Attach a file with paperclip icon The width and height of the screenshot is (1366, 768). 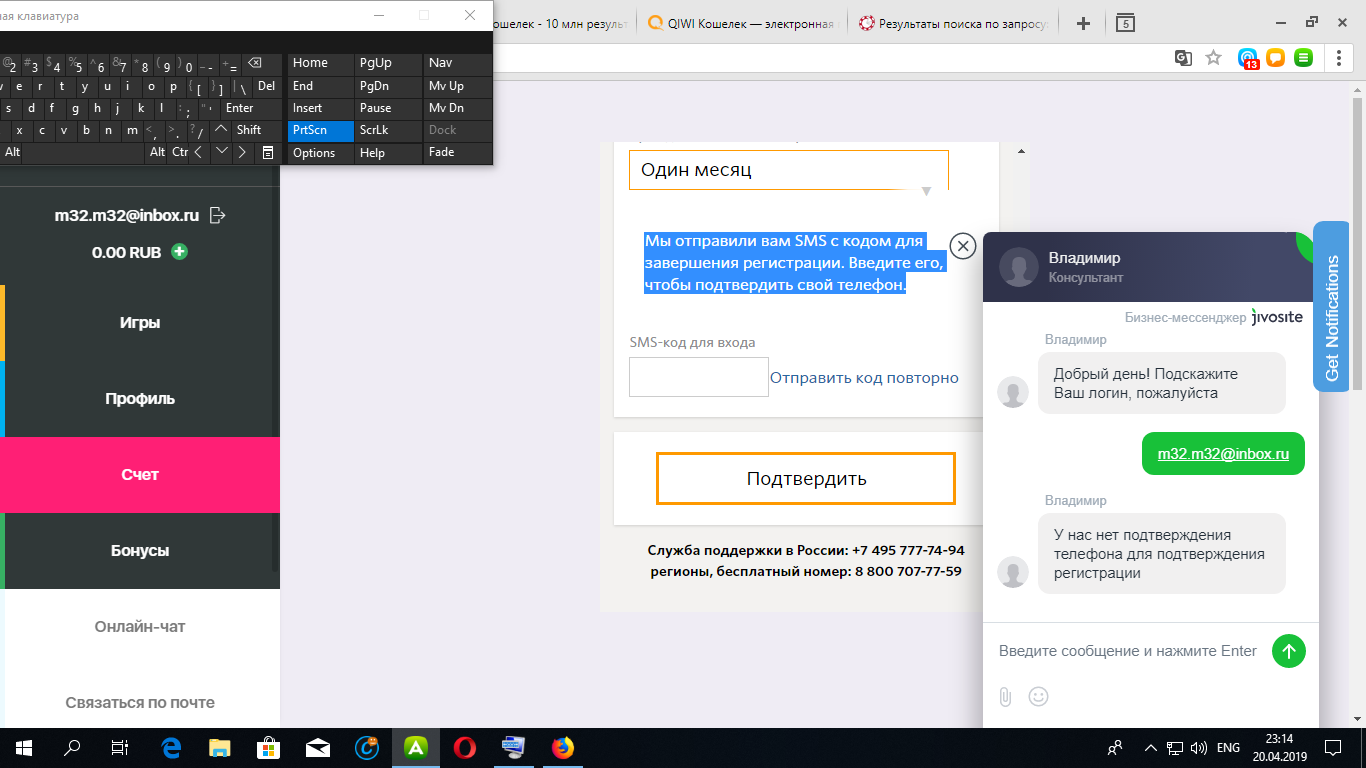1006,696
